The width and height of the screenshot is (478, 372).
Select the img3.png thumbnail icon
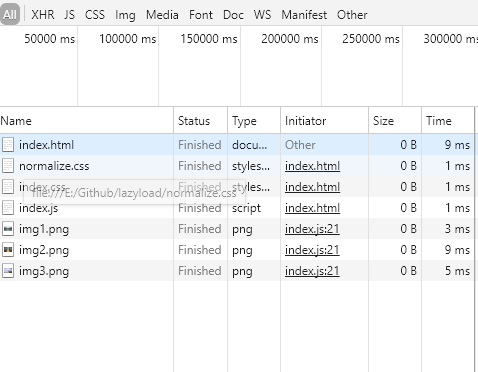[8, 271]
